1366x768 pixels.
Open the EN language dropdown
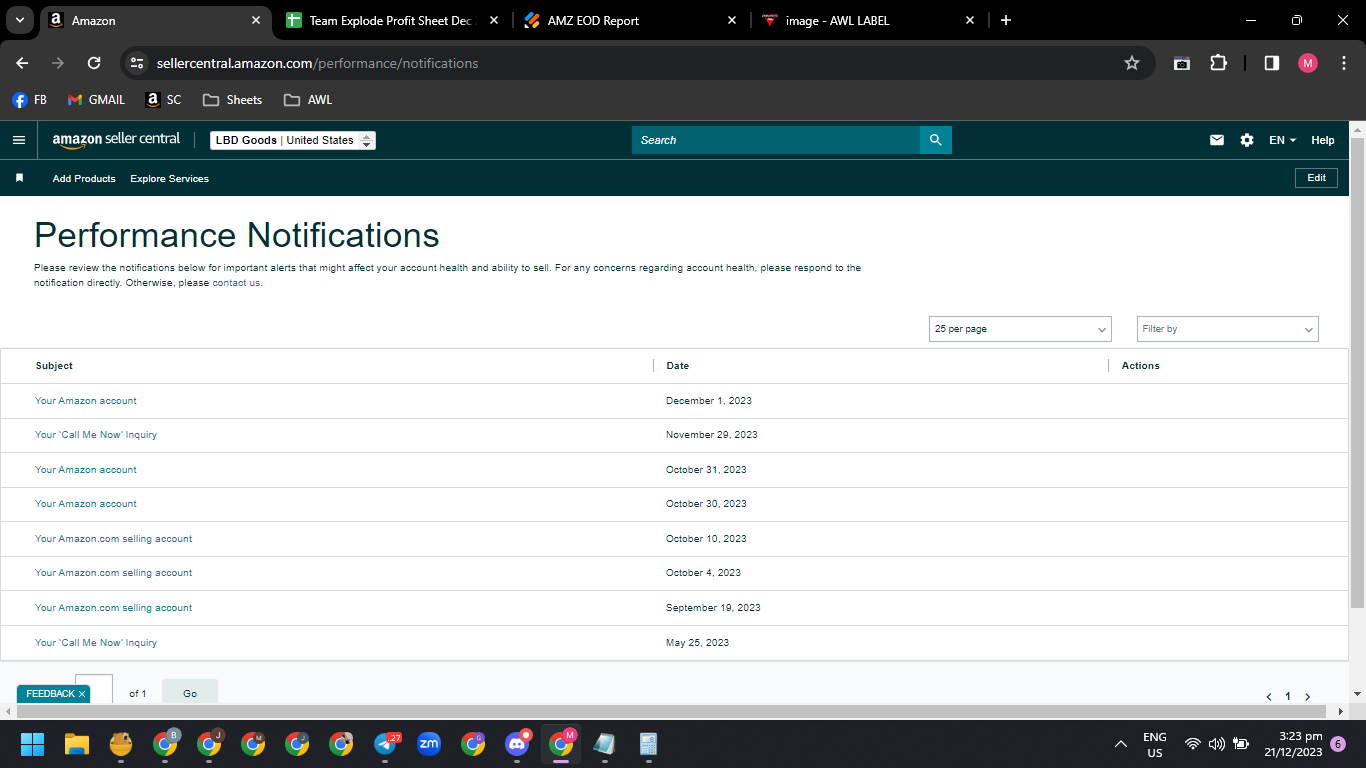click(x=1282, y=140)
